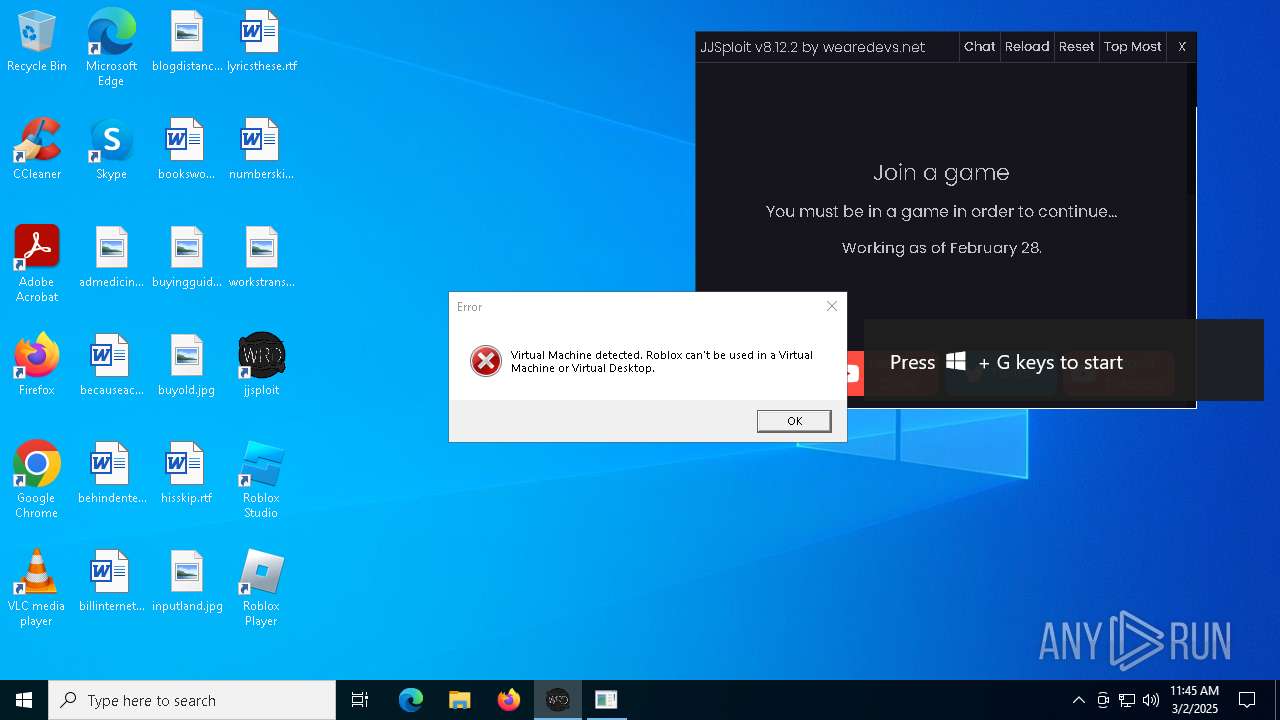Open the CCleaner desktop shortcut
1280x720 pixels.
tap(37, 150)
